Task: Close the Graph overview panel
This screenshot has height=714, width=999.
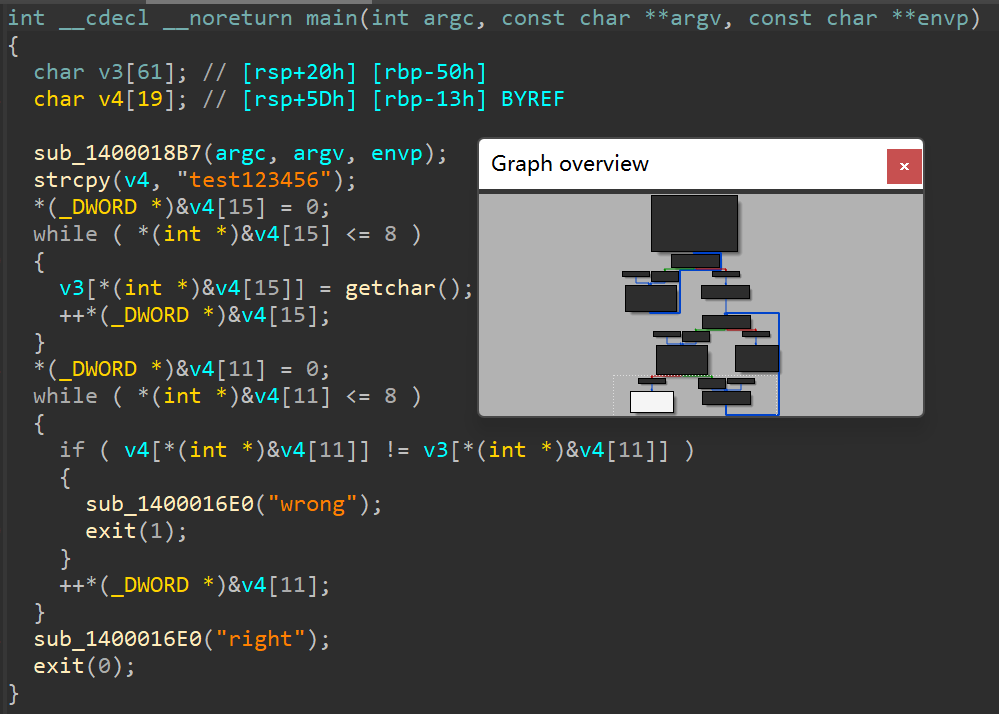Action: pos(904,166)
